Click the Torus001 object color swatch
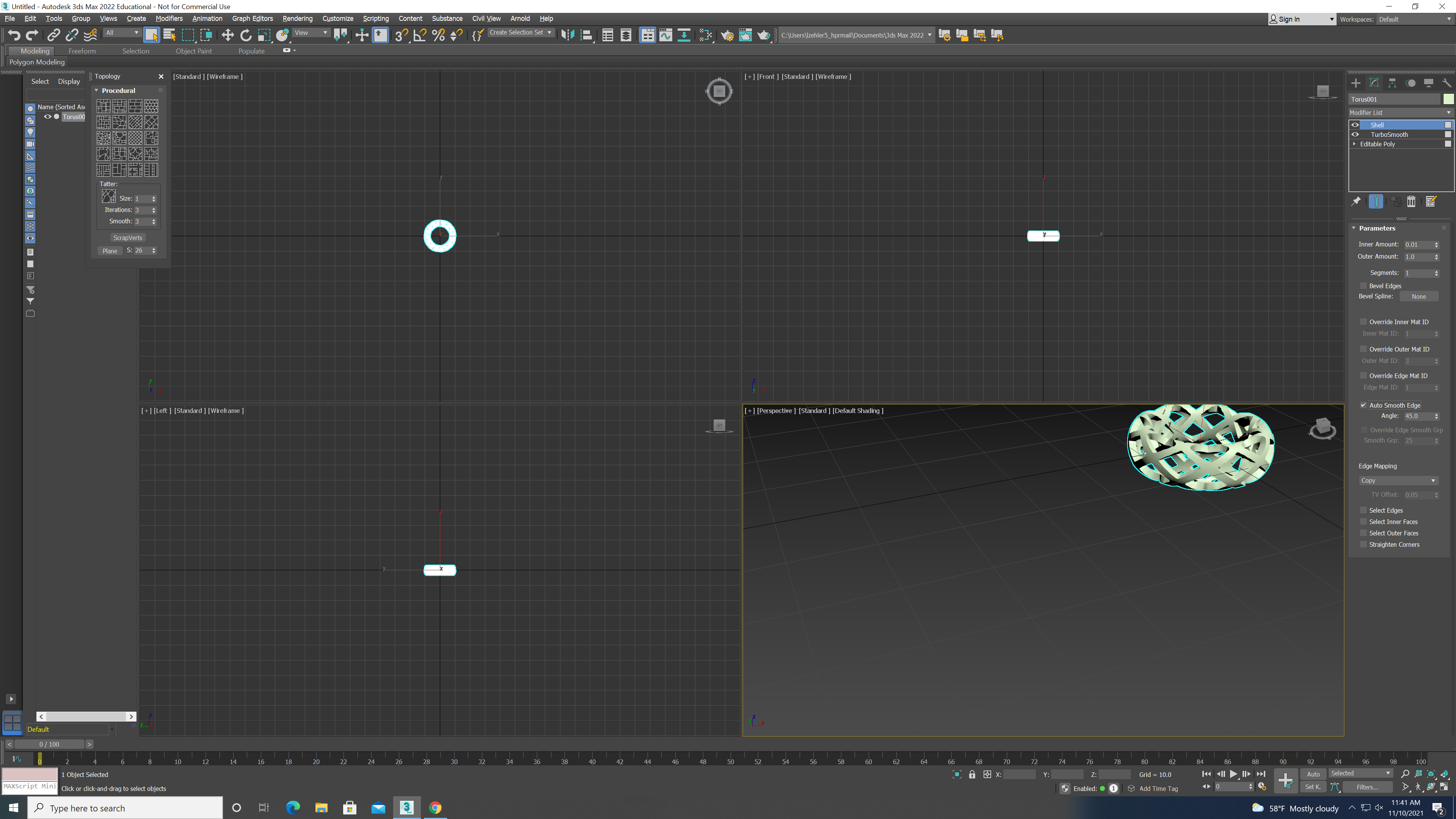The height and width of the screenshot is (819, 1456). click(1449, 99)
